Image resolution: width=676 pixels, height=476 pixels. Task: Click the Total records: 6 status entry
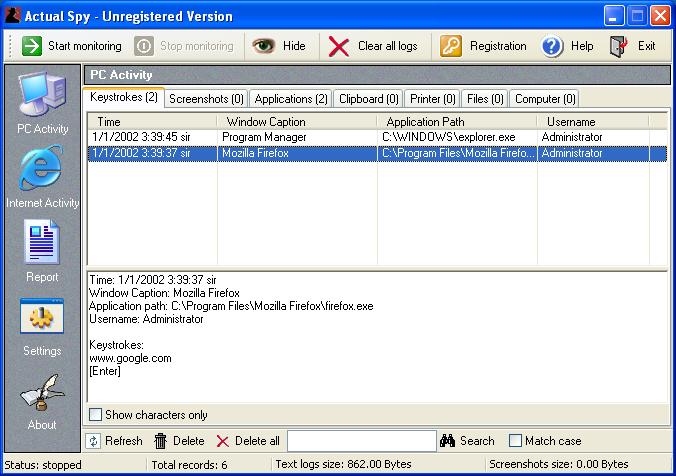[x=189, y=465]
